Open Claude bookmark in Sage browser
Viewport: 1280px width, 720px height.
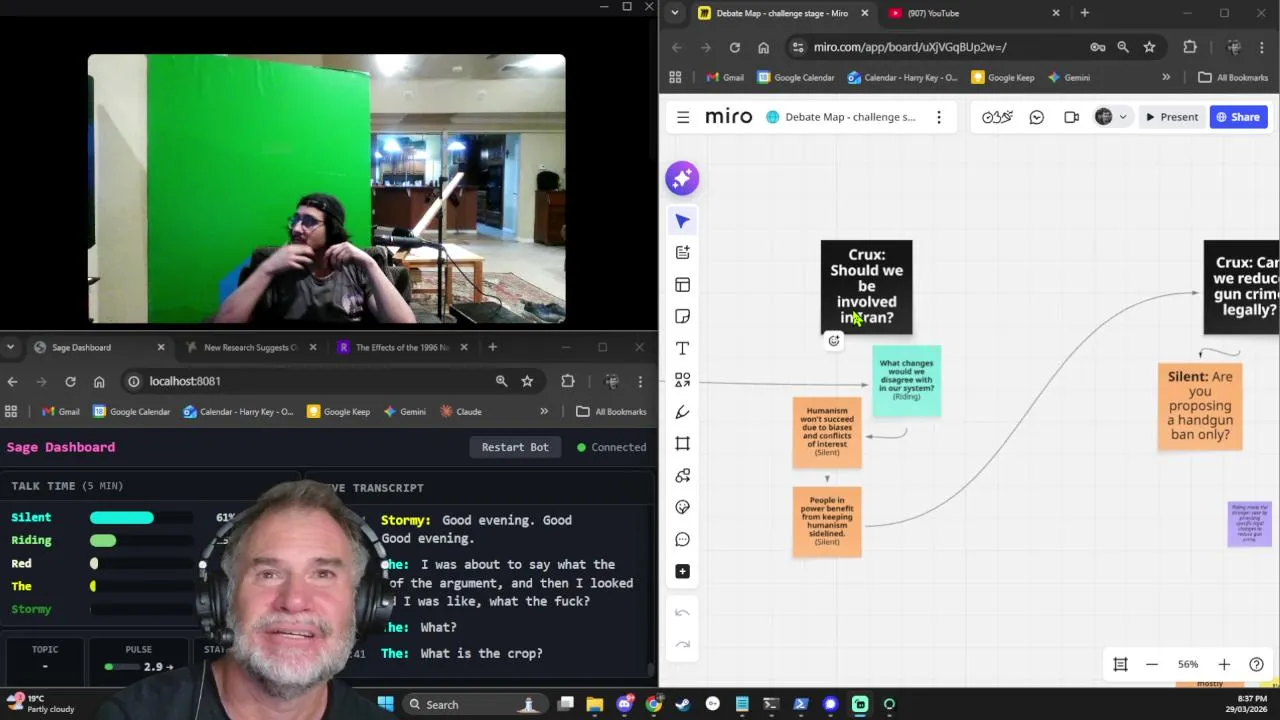(x=461, y=411)
